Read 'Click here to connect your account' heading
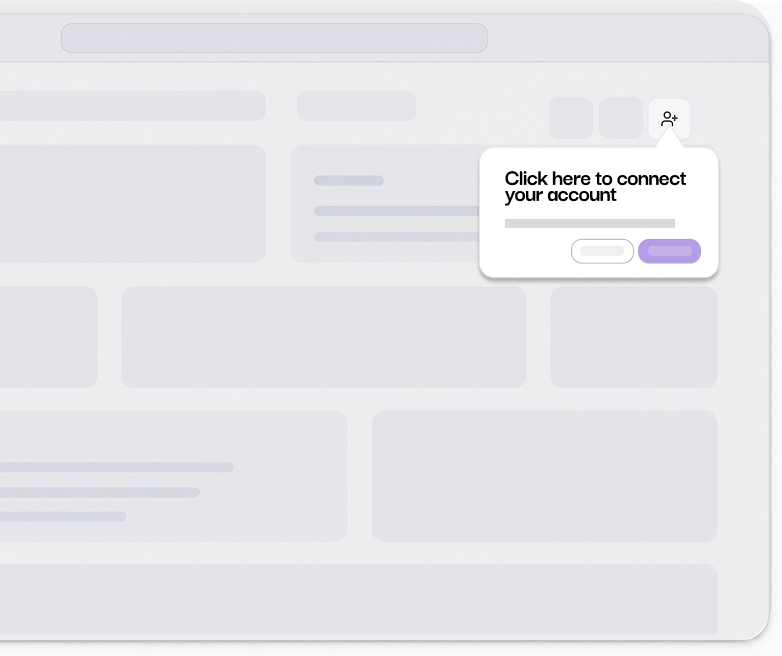This screenshot has height=656, width=782. (x=595, y=187)
